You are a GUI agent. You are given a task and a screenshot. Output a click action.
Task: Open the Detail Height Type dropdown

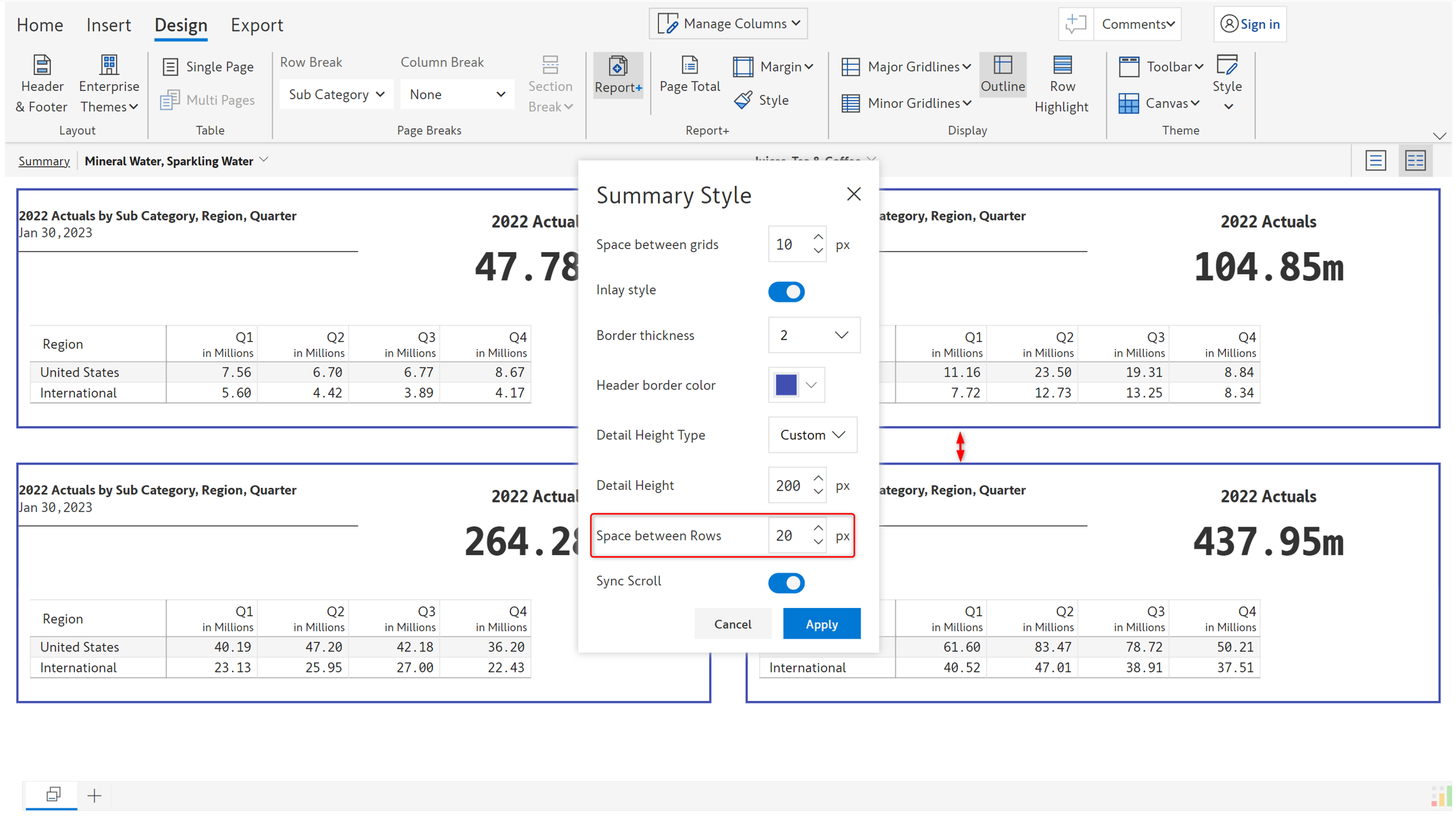click(812, 435)
